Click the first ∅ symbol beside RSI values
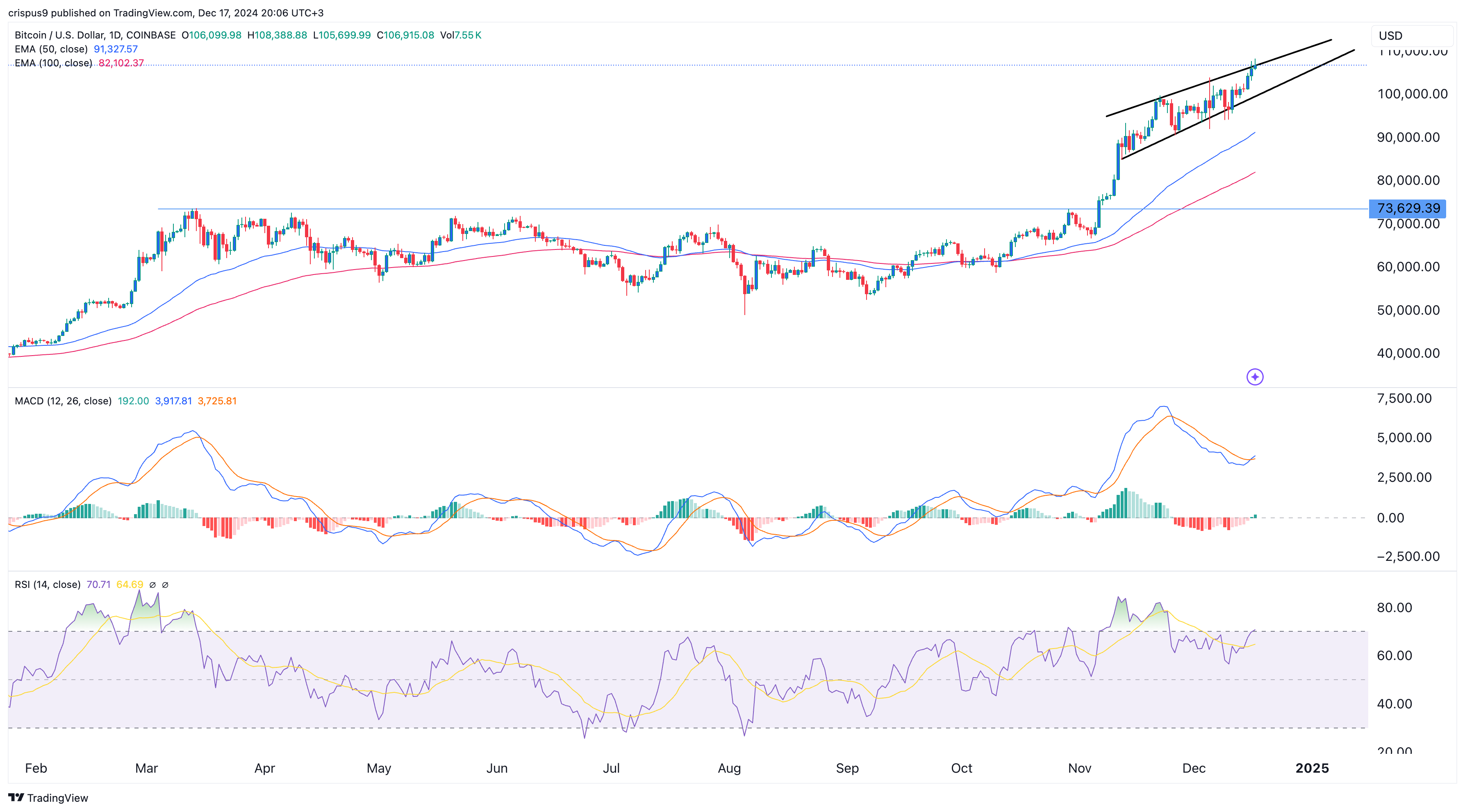The width and height of the screenshot is (1465, 812). coord(152,585)
